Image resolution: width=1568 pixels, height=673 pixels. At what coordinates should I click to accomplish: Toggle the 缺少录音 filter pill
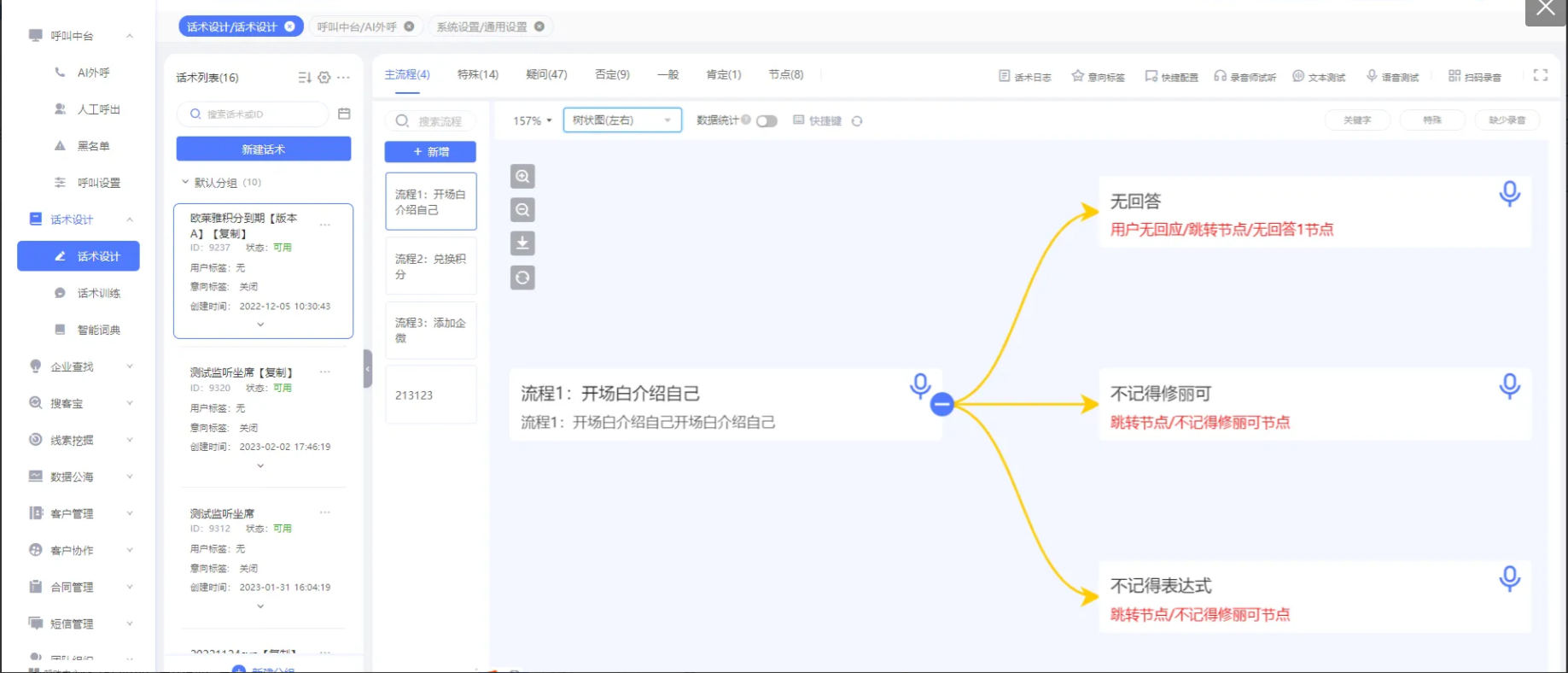(1507, 120)
